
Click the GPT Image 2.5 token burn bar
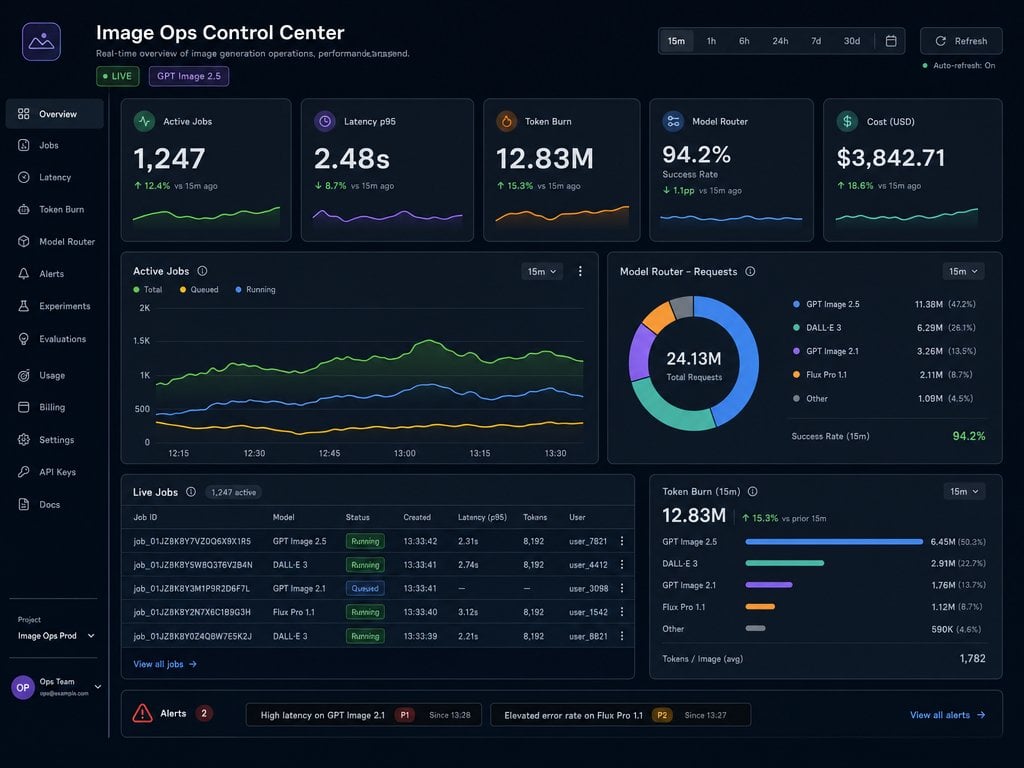coord(834,541)
